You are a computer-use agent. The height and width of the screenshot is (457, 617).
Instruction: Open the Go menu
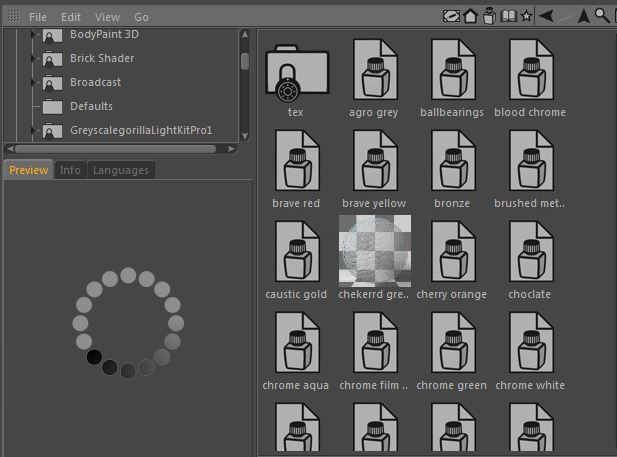click(x=141, y=17)
